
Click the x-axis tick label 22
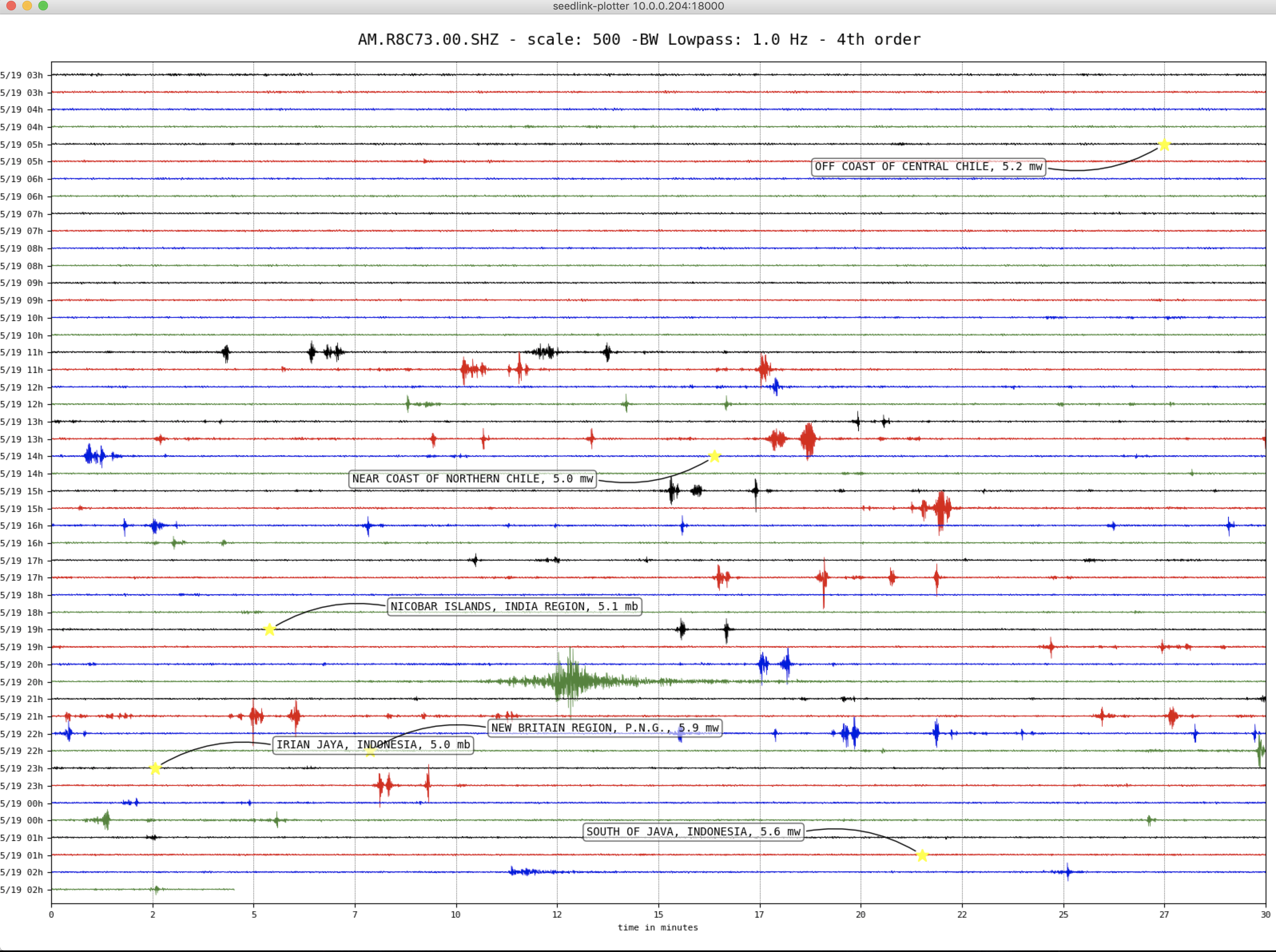tap(962, 914)
